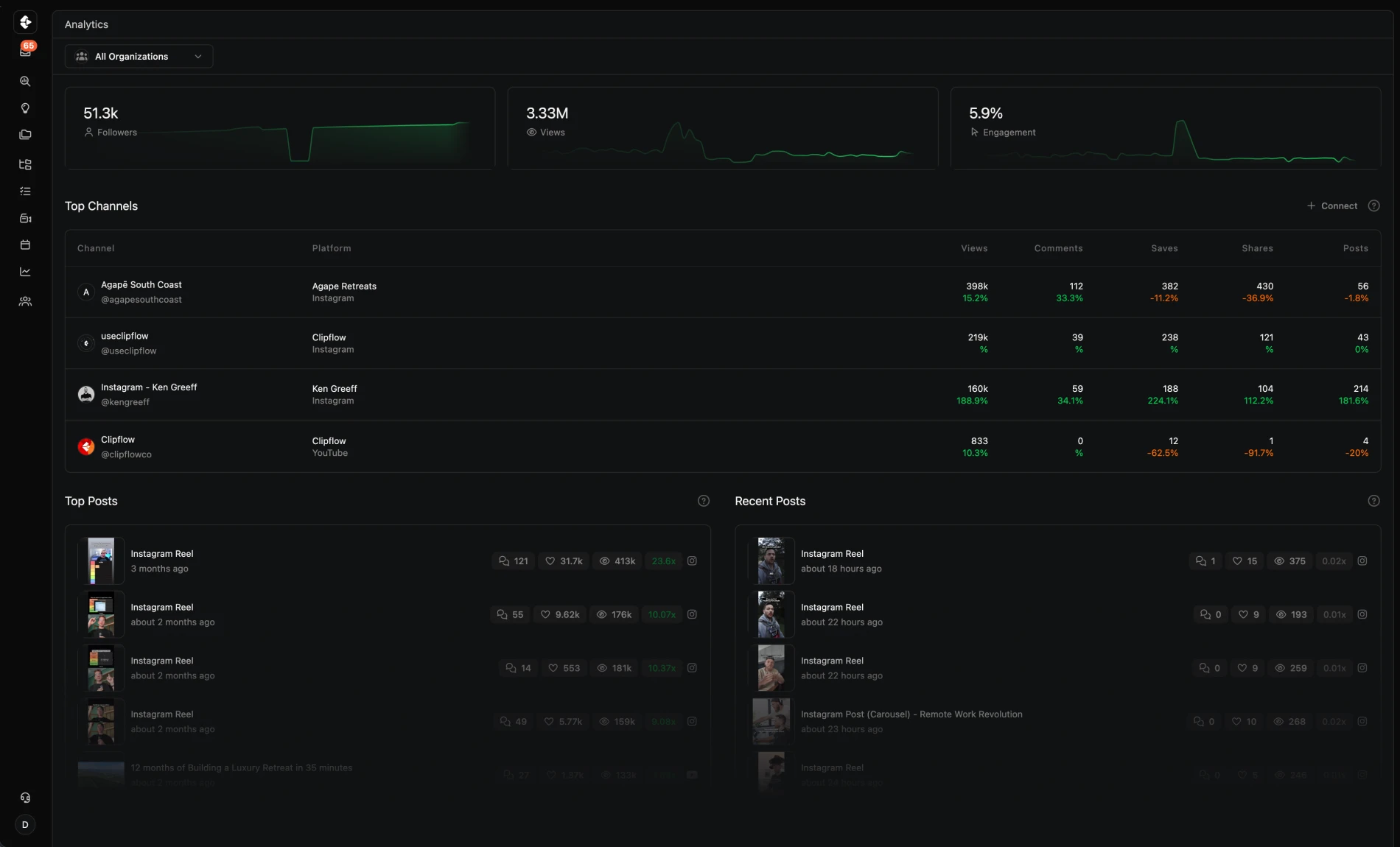Click the Analytics page title
The height and width of the screenshot is (847, 1400).
click(x=86, y=24)
